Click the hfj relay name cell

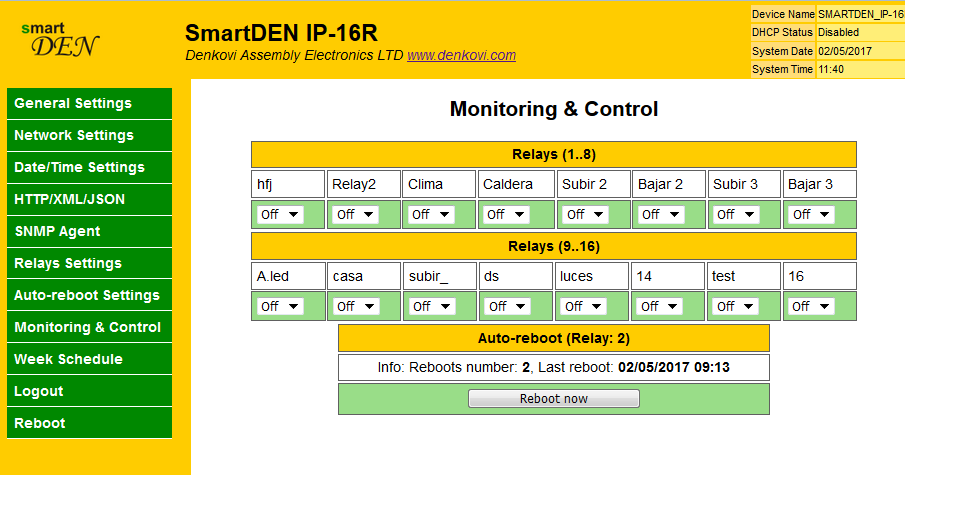pyautogui.click(x=288, y=184)
